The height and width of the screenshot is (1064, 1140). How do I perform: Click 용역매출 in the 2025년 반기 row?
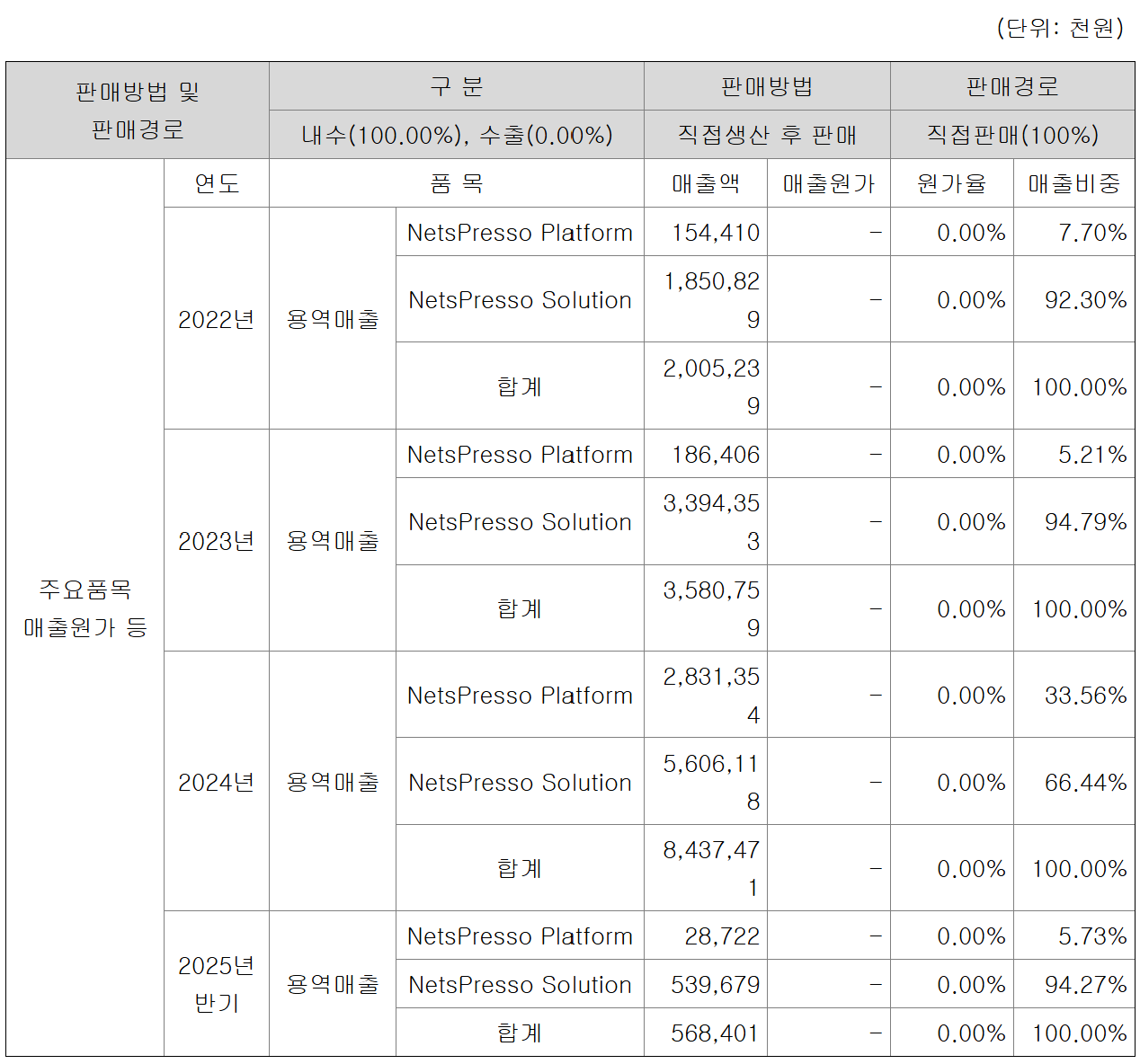pos(333,984)
